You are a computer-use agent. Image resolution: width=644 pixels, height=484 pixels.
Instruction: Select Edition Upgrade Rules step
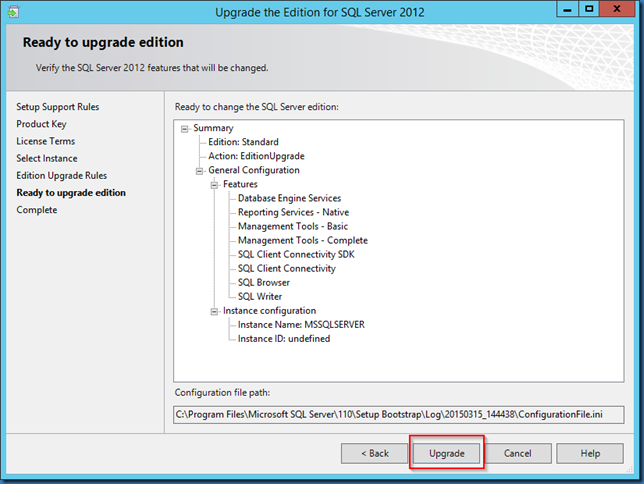coord(62,176)
